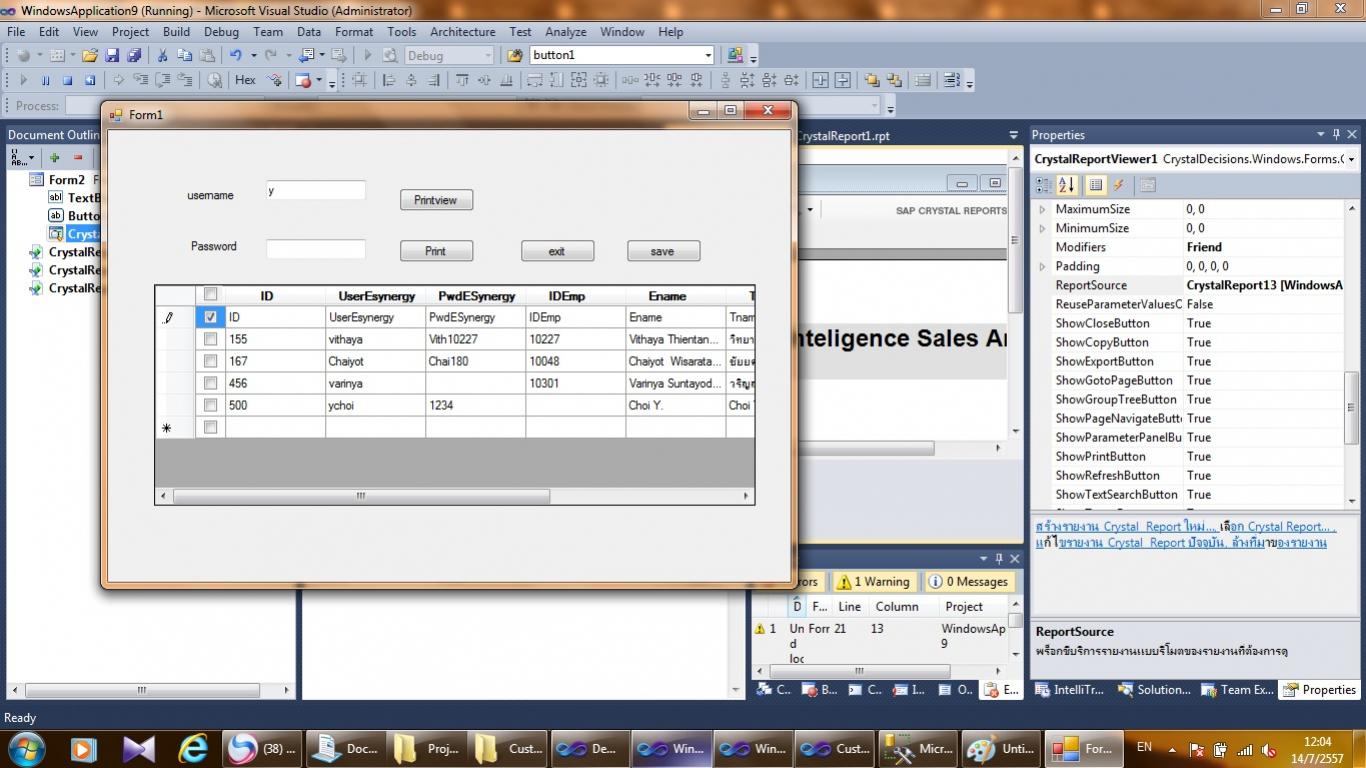This screenshot has width=1366, height=768.
Task: Open Internet Explorer from the taskbar
Action: pyautogui.click(x=193, y=748)
